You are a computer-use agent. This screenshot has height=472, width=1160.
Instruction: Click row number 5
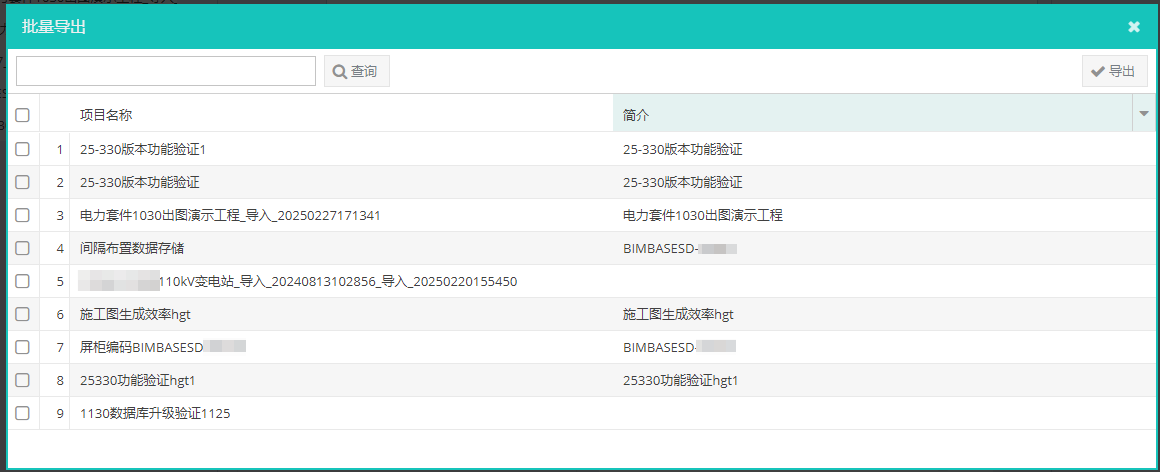[60, 281]
